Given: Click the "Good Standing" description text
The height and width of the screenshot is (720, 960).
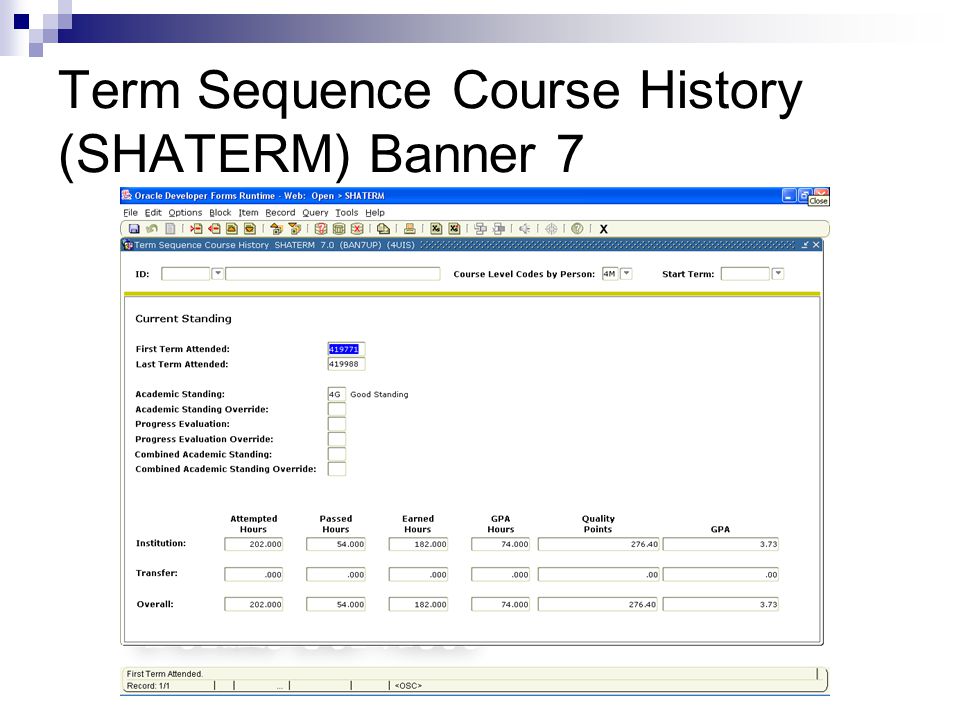Looking at the screenshot, I should (x=379, y=394).
